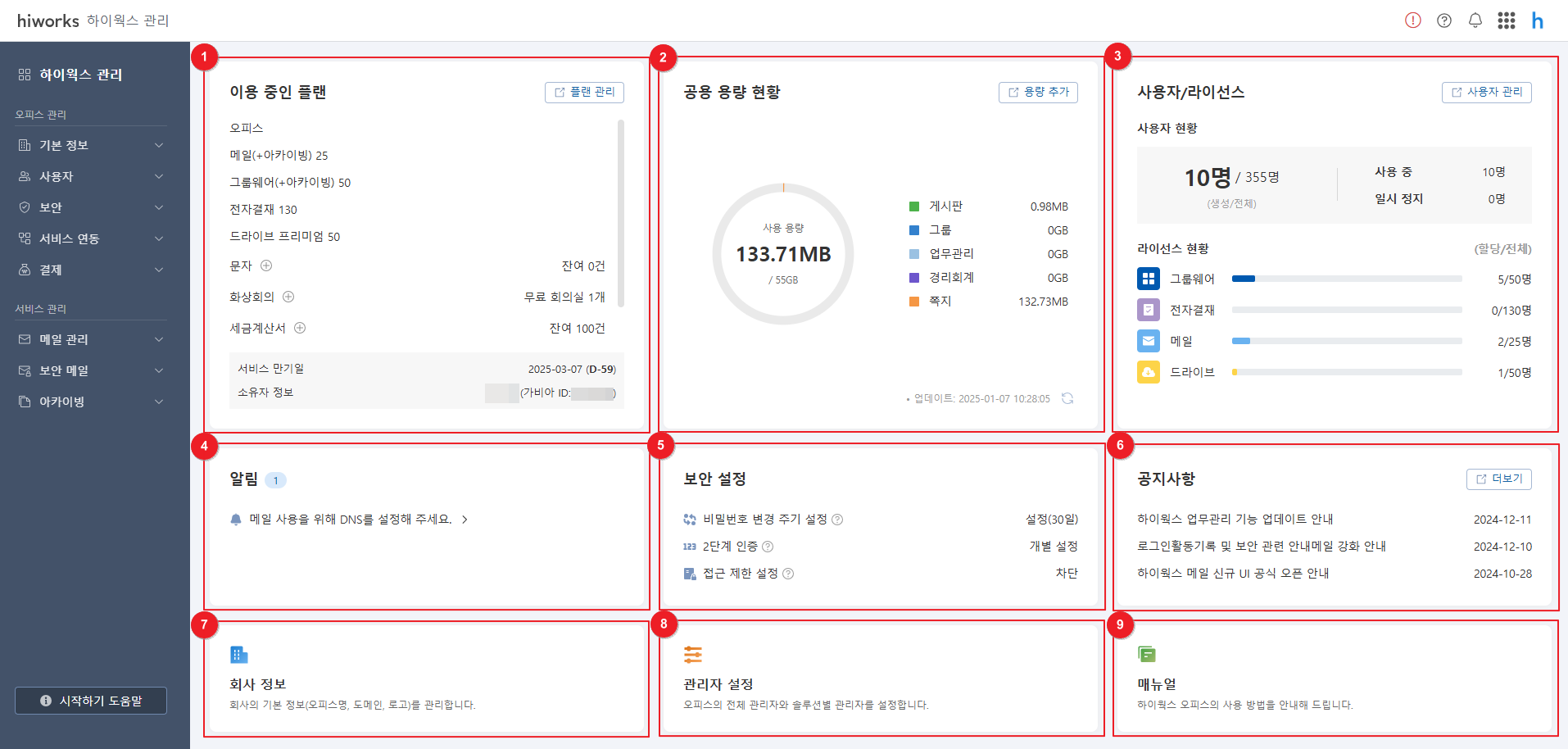Expand the 보안 sidebar section
The height and width of the screenshot is (749, 1568).
[90, 207]
